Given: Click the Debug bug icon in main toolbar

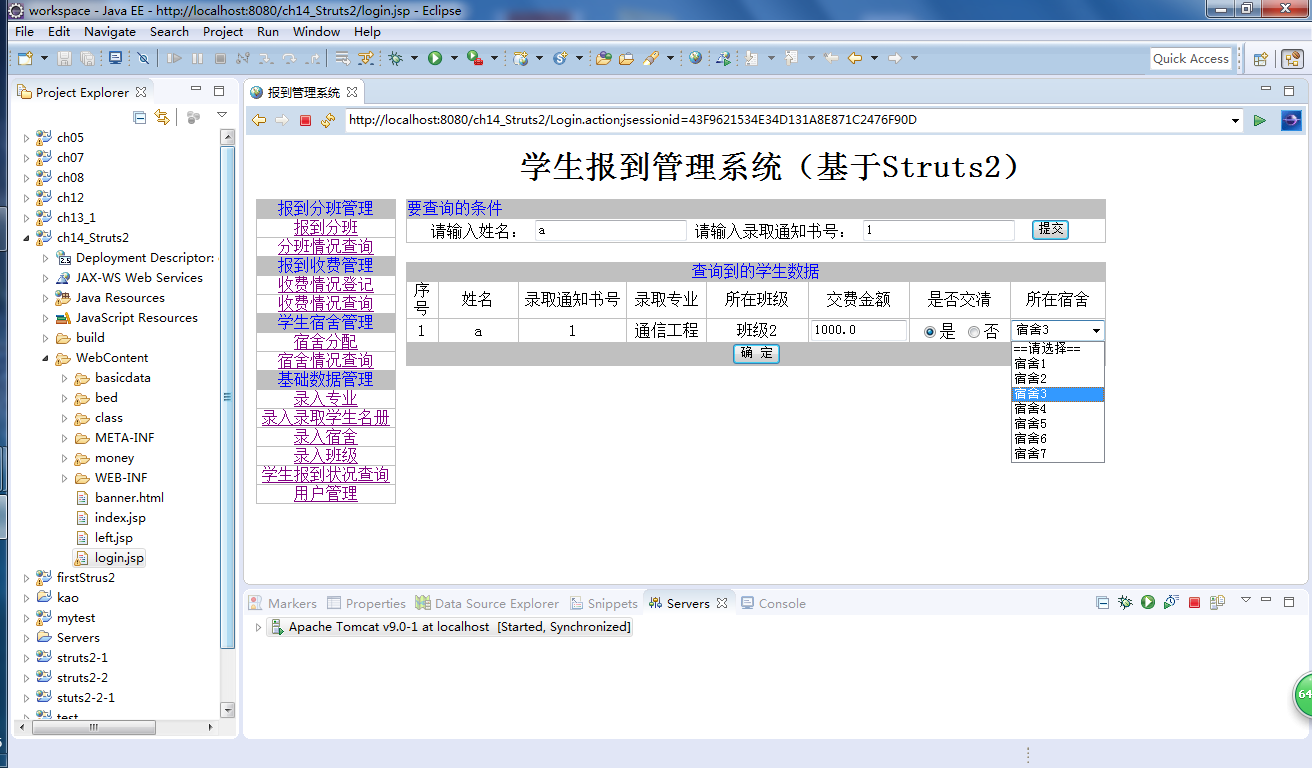Looking at the screenshot, I should point(395,58).
